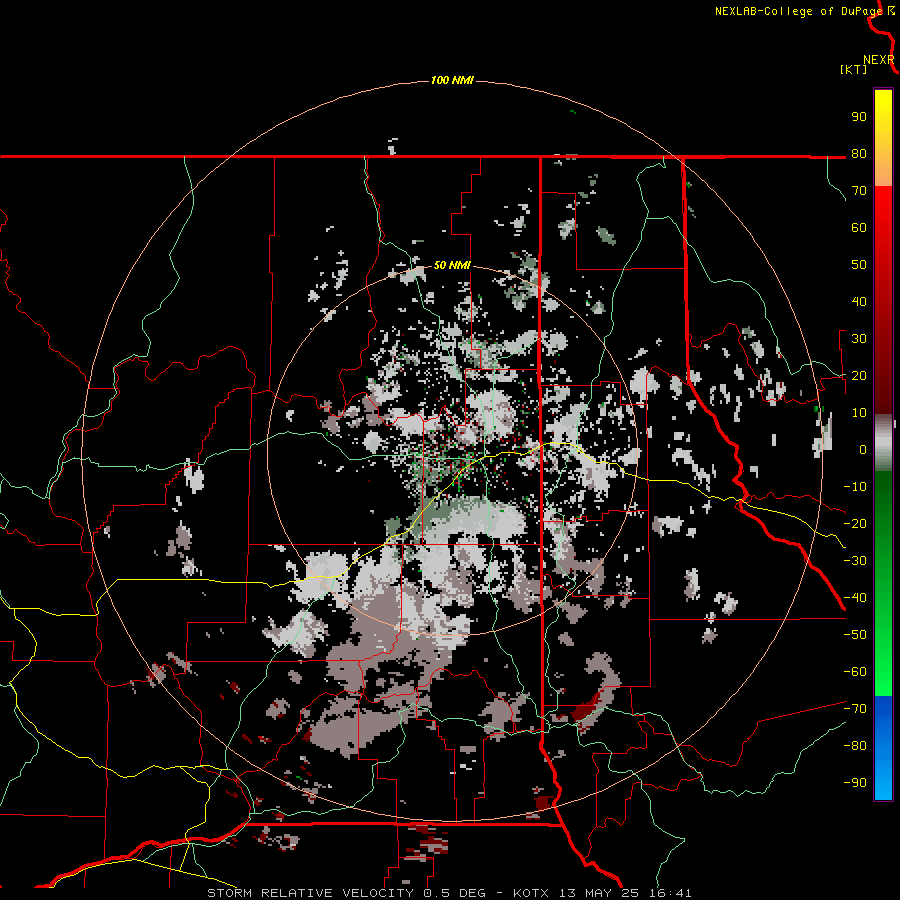Viewport: 900px width, 900px height.
Task: Select the 50 value on velocity scale
Action: pyautogui.click(x=859, y=265)
